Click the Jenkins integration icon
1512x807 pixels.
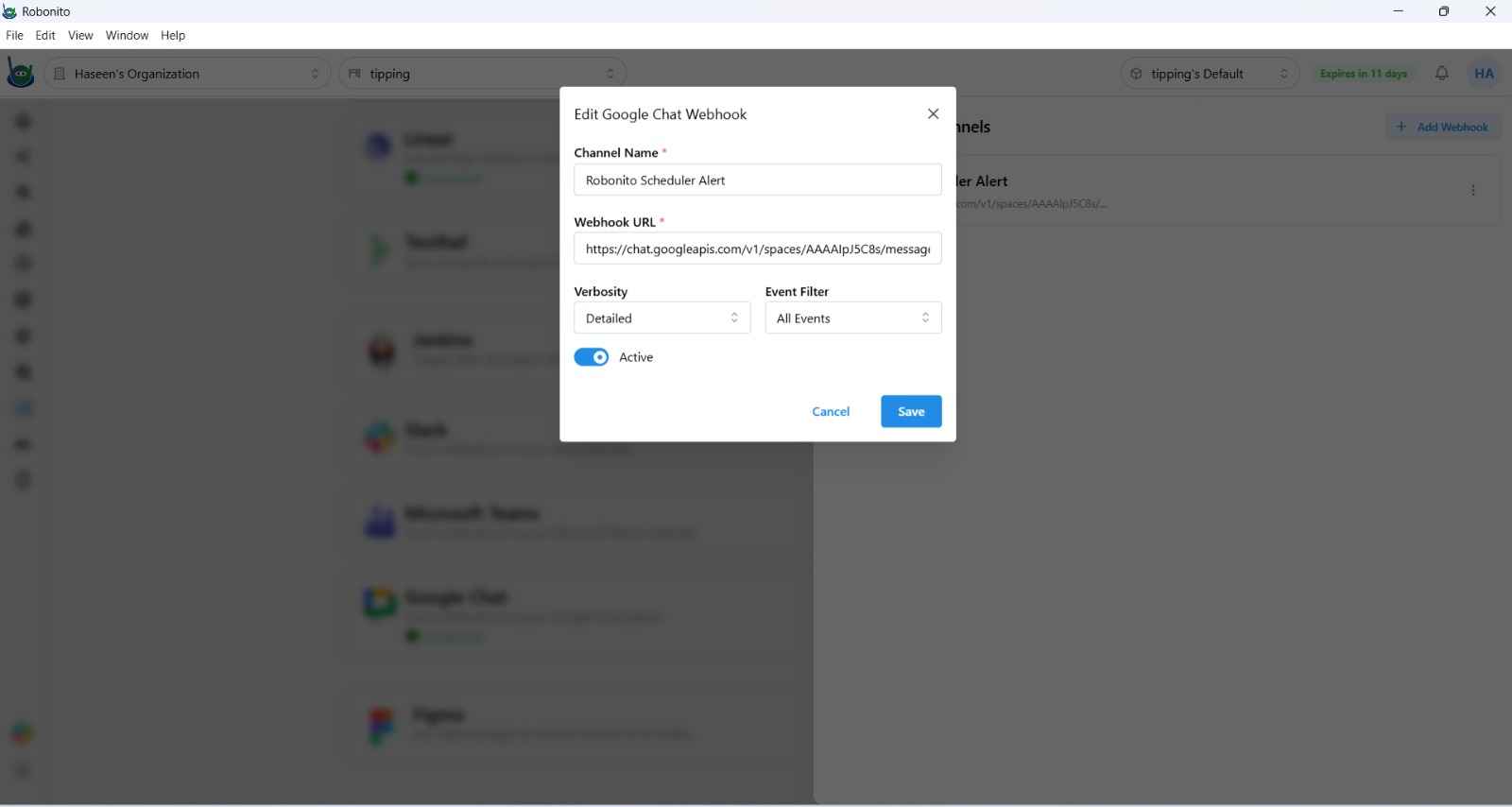pyautogui.click(x=382, y=351)
